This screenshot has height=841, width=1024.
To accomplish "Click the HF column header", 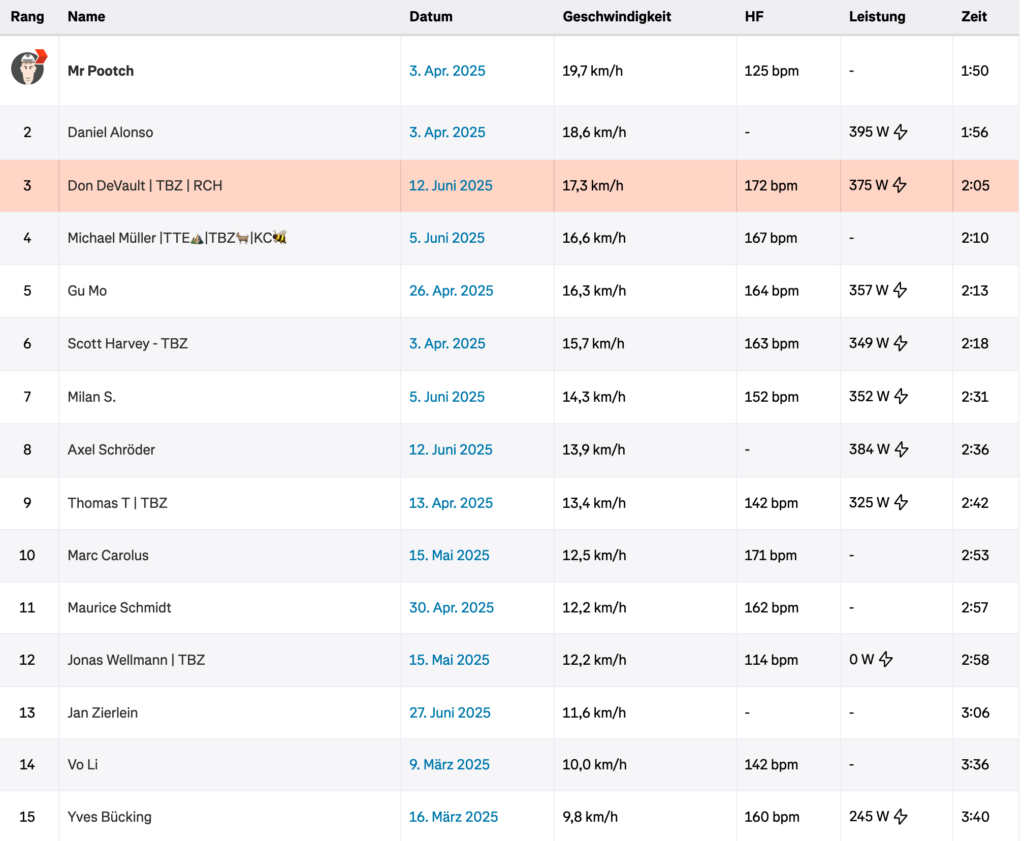I will pyautogui.click(x=754, y=16).
